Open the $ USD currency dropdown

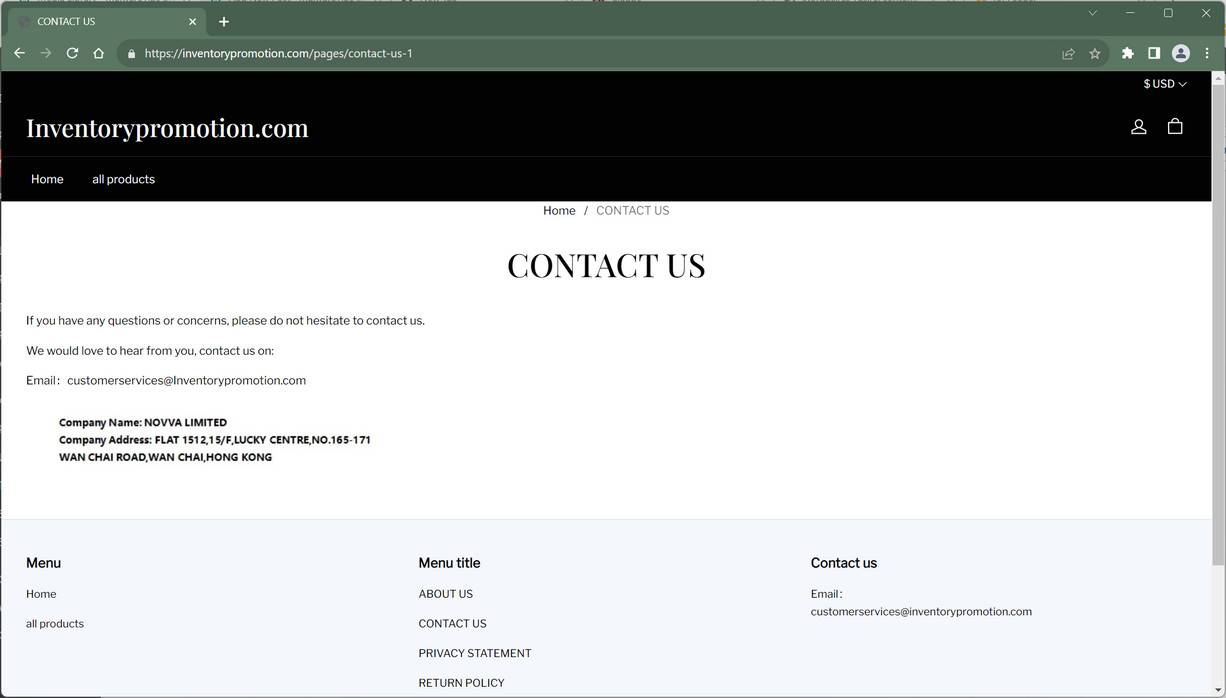(1163, 84)
